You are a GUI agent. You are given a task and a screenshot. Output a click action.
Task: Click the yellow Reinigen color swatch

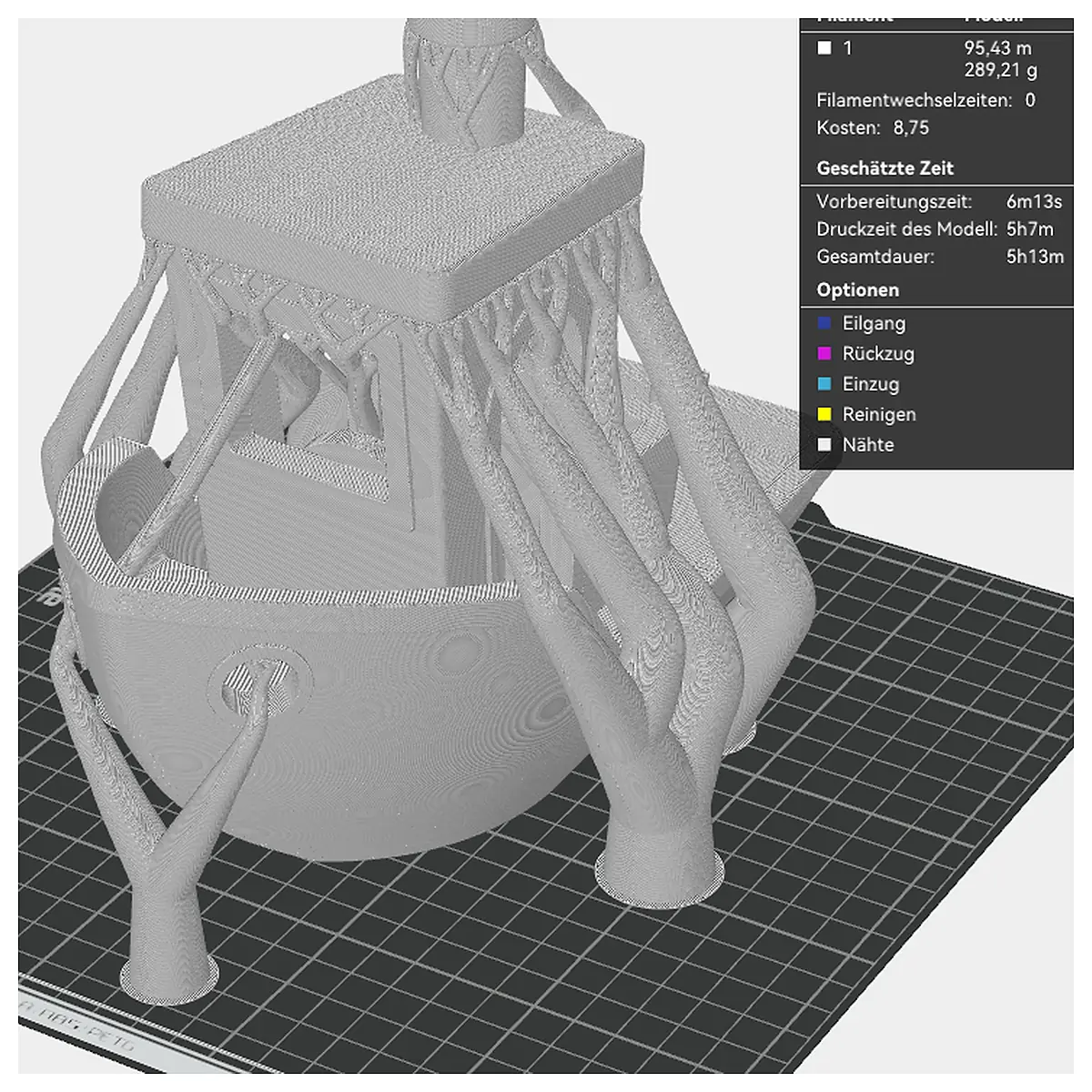tap(824, 415)
